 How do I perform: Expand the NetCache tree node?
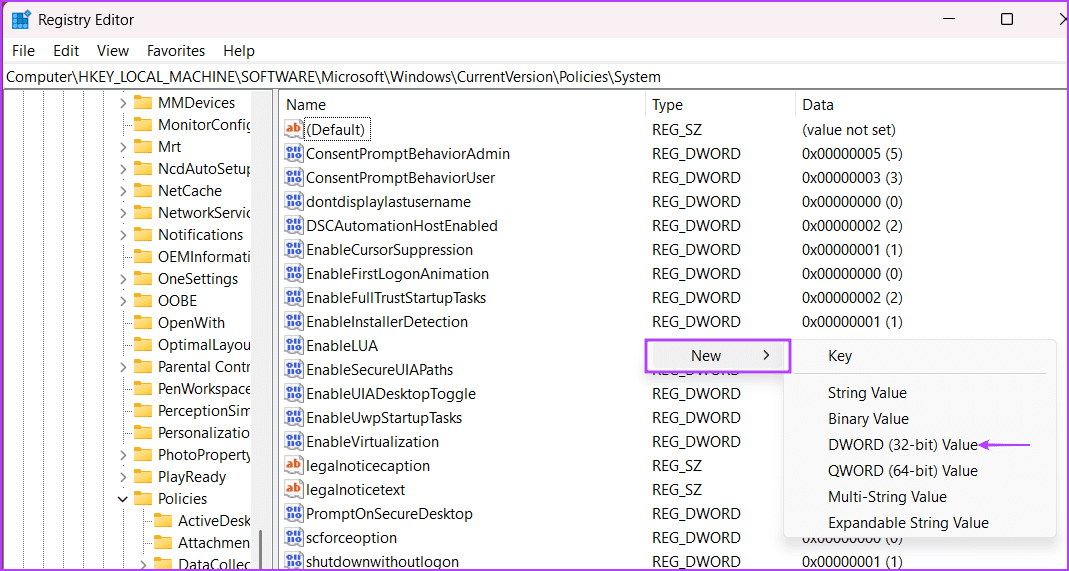(123, 191)
